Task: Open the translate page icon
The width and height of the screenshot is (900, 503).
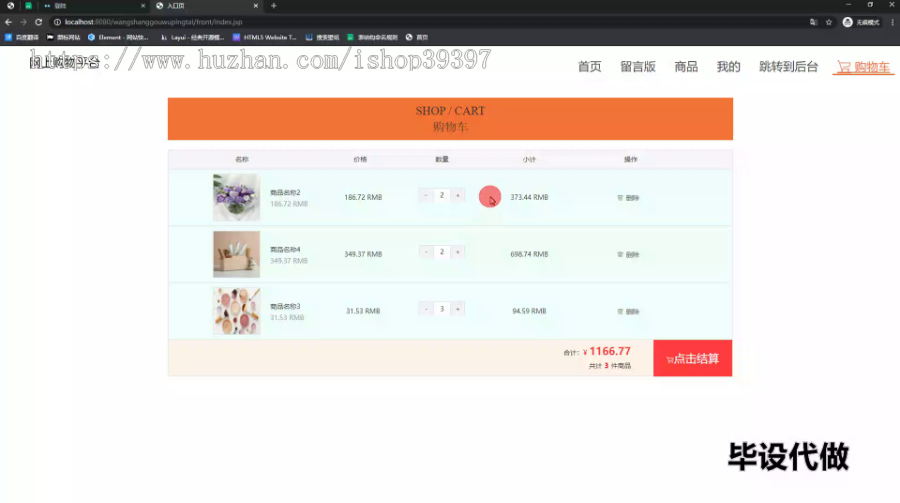Action: [813, 22]
